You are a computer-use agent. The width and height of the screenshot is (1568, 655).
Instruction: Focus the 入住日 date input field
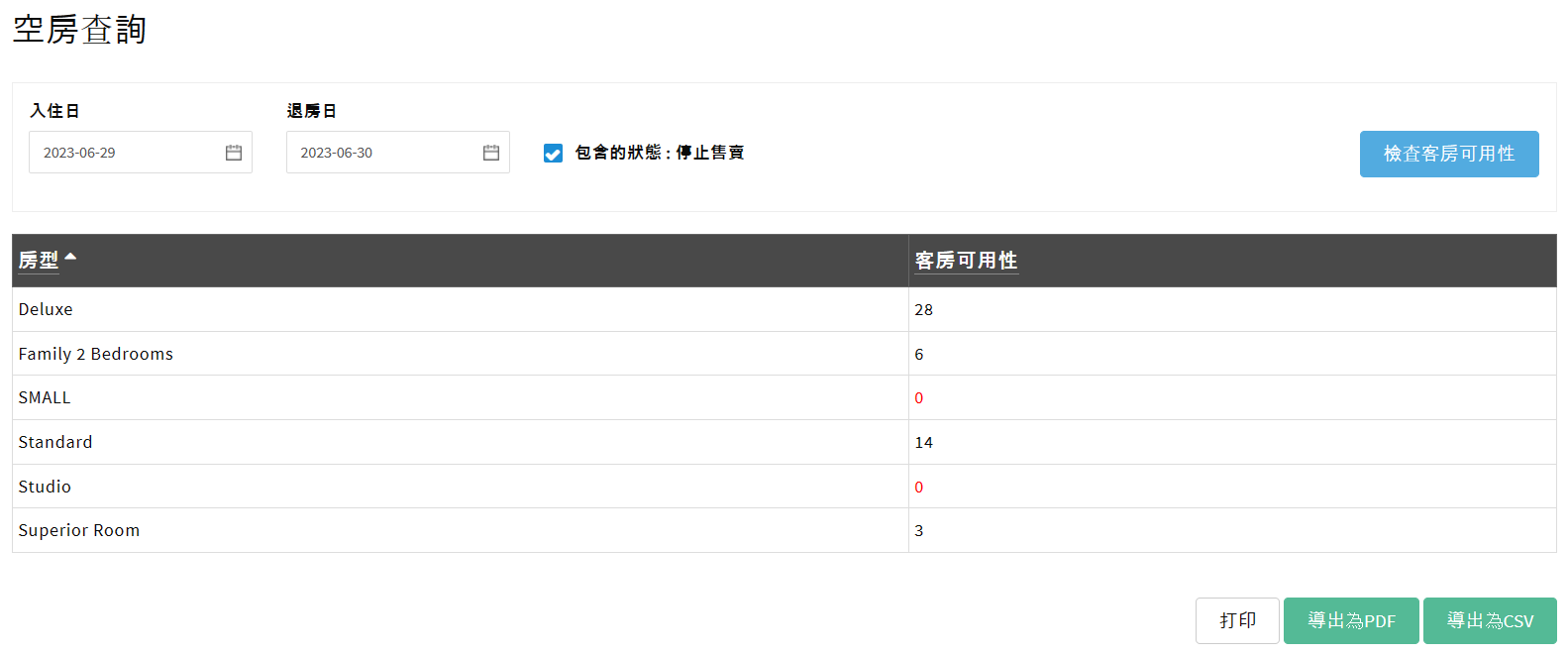click(124, 153)
